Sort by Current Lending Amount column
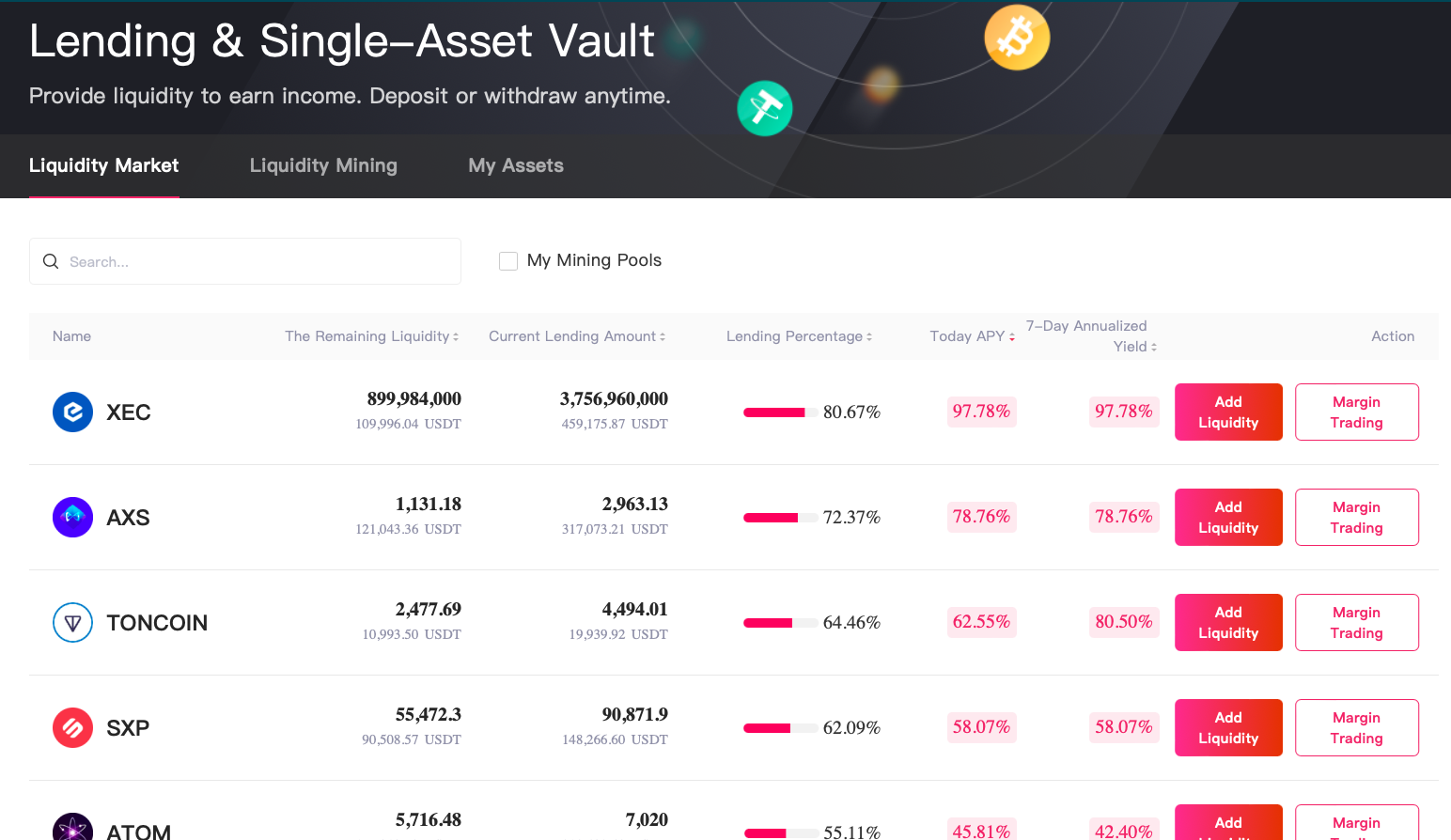Screen dimensions: 1451x840 point(577,336)
